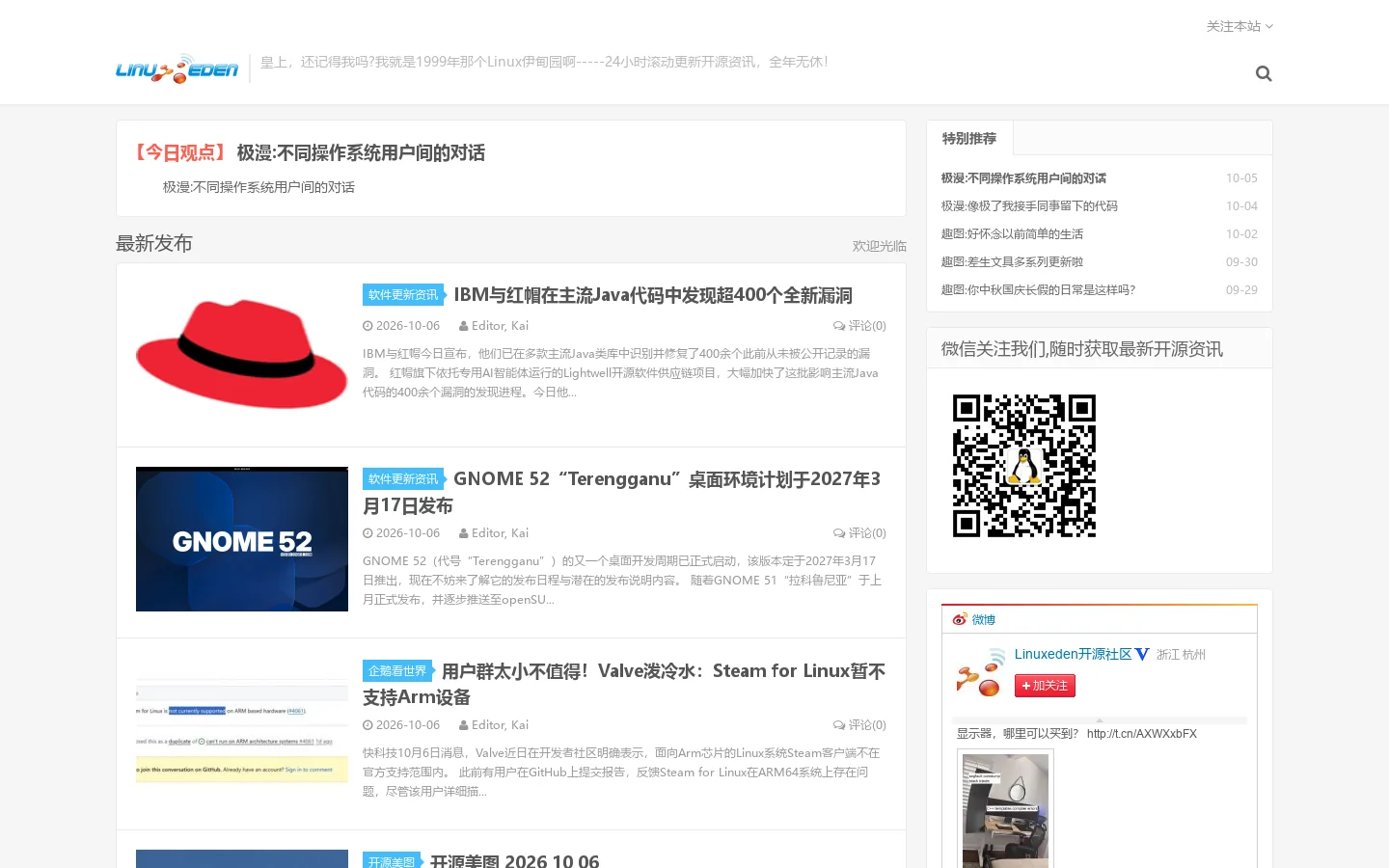Select 软件更新资讯 tag on GNOME article
The width and height of the screenshot is (1389, 868).
click(x=402, y=479)
